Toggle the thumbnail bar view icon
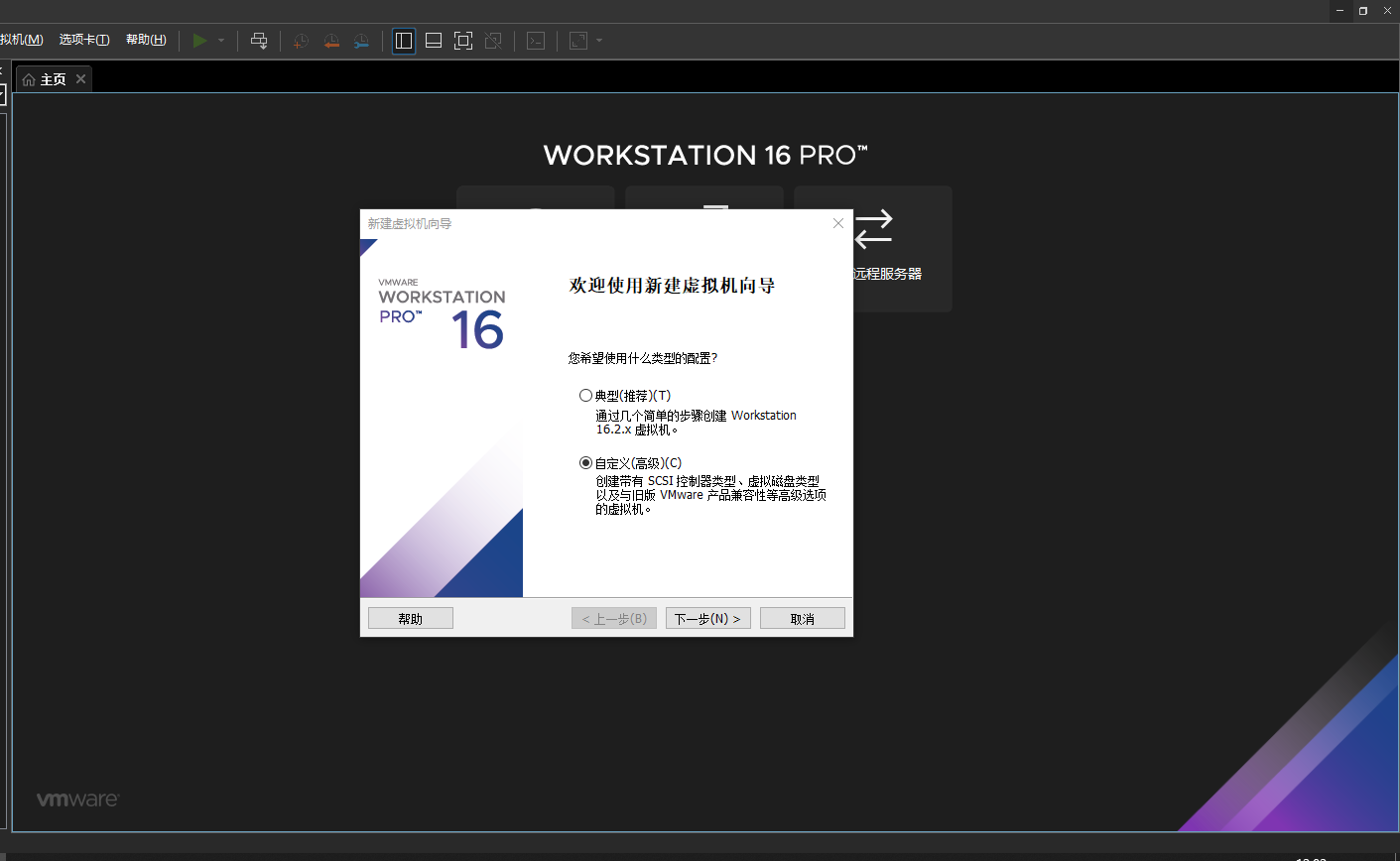 434,41
